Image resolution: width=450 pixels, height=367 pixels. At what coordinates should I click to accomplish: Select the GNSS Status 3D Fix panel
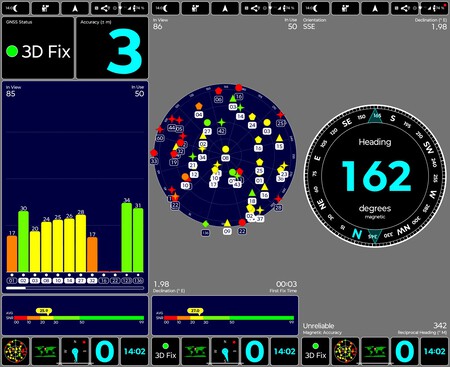(38, 48)
